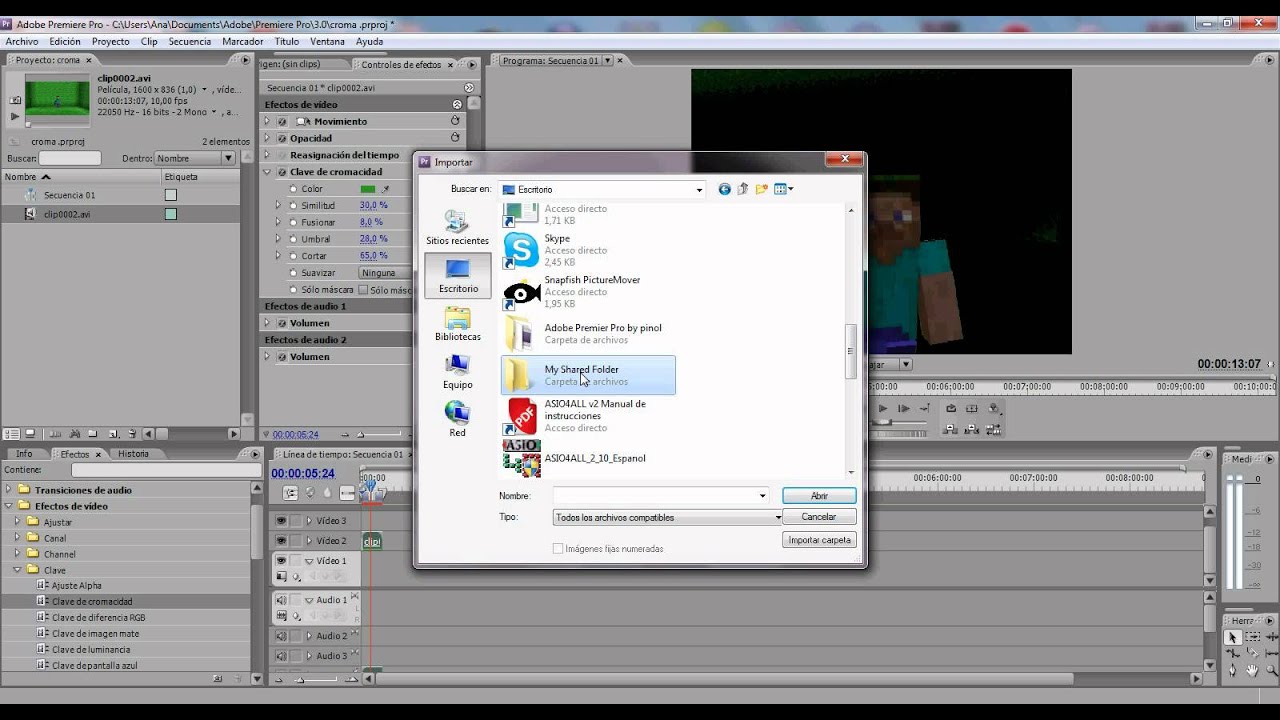Switch to the Info tab
This screenshot has height=720, width=1280.
24,454
